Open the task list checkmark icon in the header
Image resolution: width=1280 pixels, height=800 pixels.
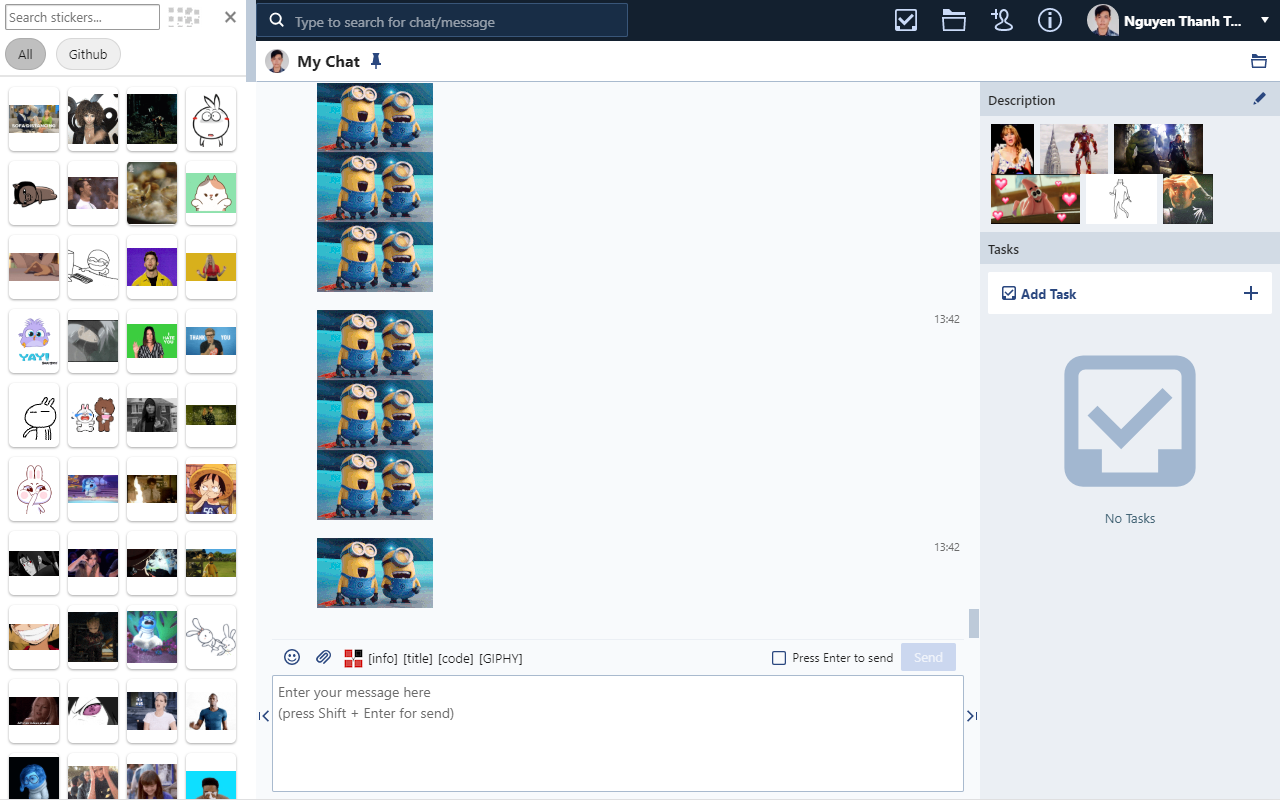click(906, 20)
